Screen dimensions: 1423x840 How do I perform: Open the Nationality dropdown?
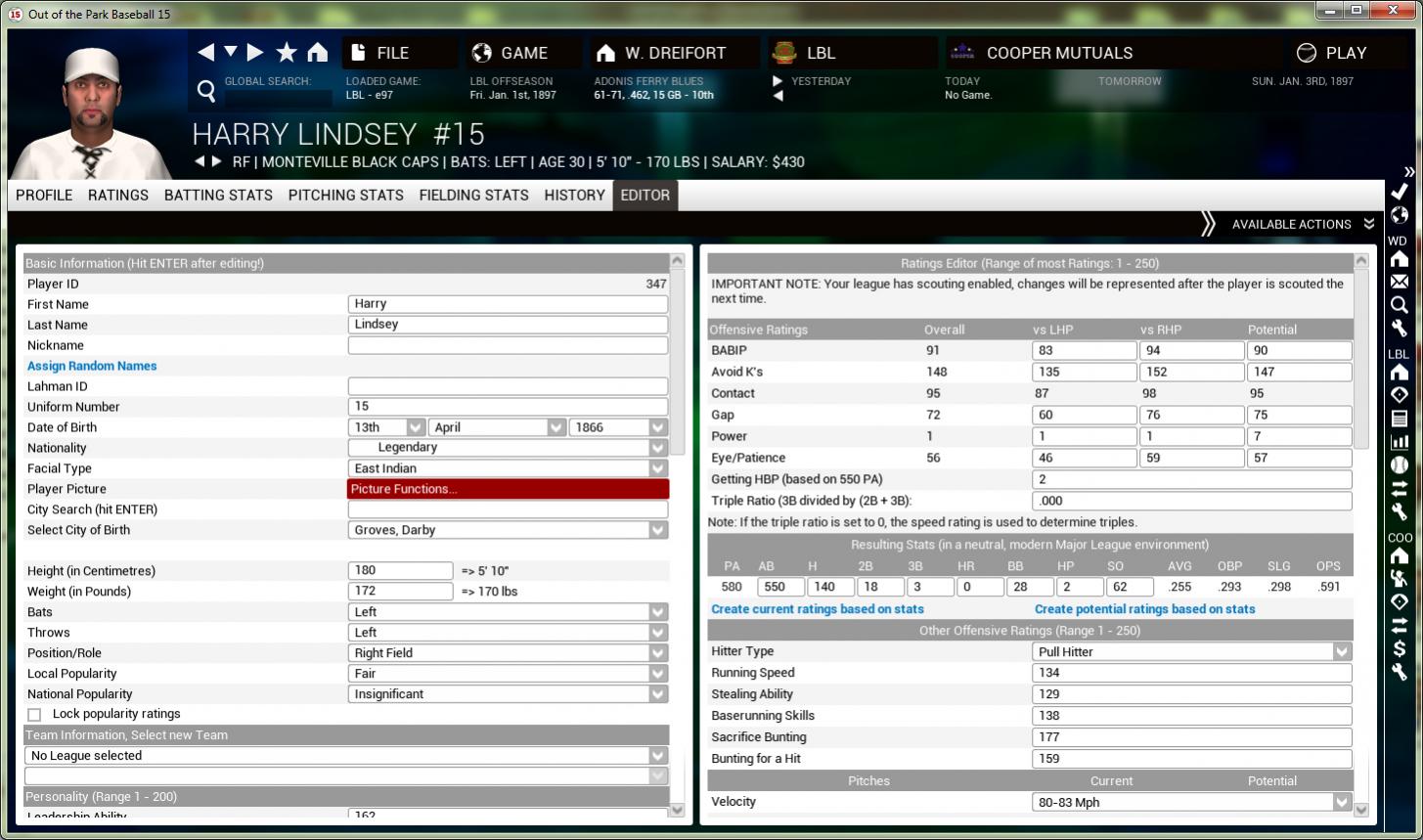[508, 448]
